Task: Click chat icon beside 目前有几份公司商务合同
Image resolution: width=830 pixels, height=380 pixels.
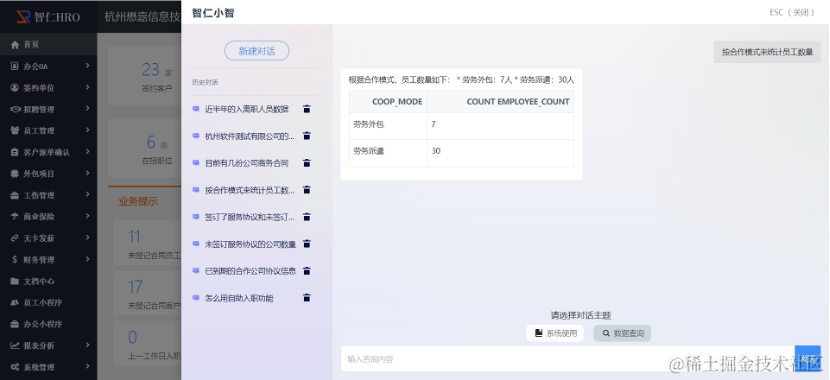Action: [x=196, y=163]
